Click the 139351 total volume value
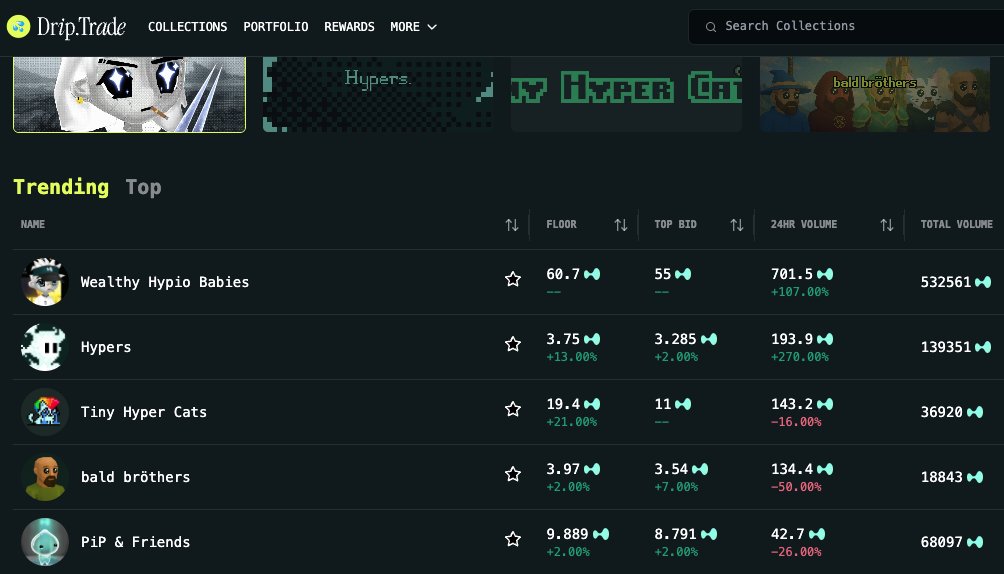This screenshot has height=574, width=1004. pos(946,347)
